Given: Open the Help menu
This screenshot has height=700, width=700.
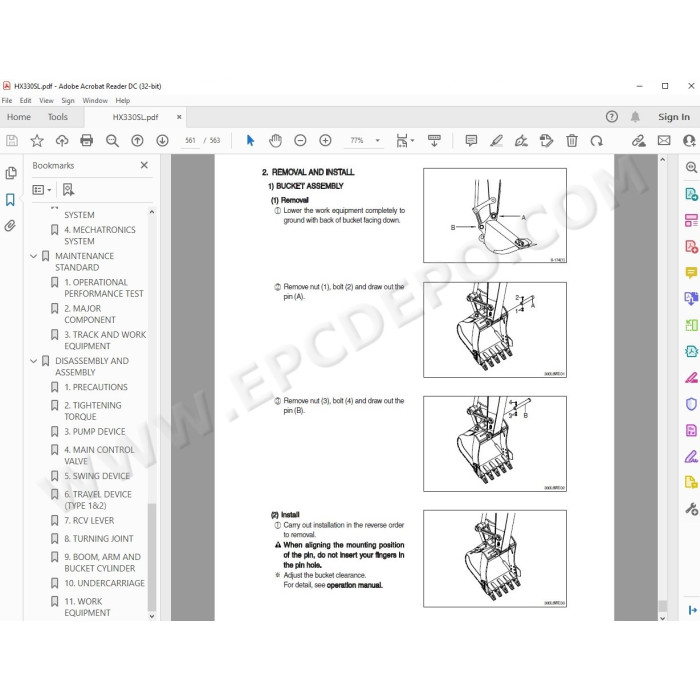Looking at the screenshot, I should tap(123, 100).
